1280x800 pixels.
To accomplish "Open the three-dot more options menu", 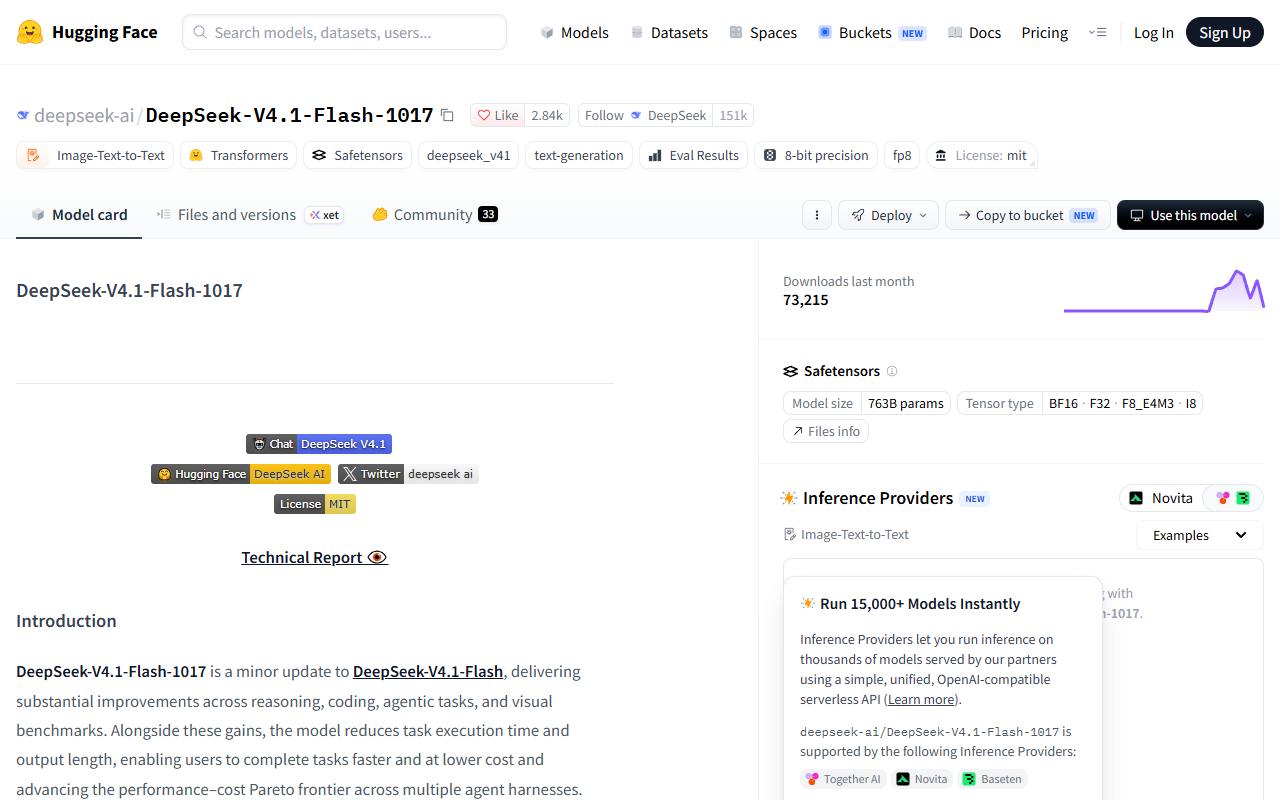I will tap(817, 215).
